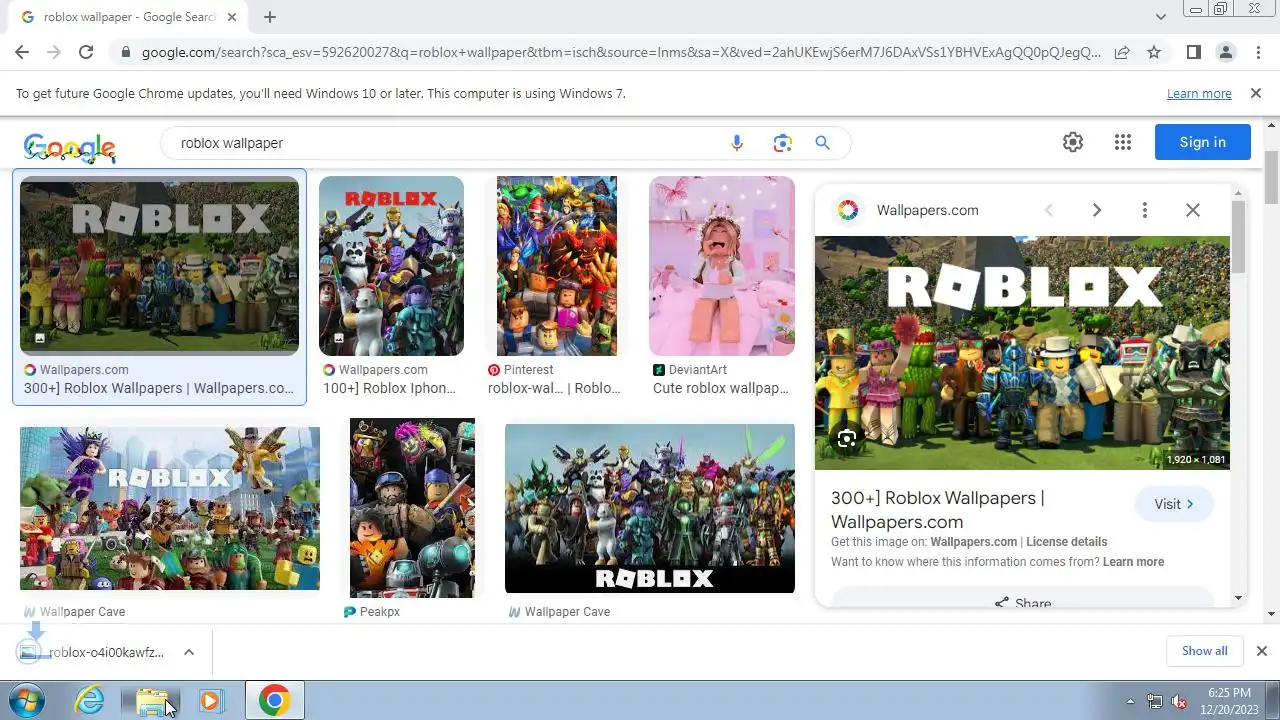Launch Internet Explorer from taskbar
Image resolution: width=1280 pixels, height=720 pixels.
(x=90, y=701)
